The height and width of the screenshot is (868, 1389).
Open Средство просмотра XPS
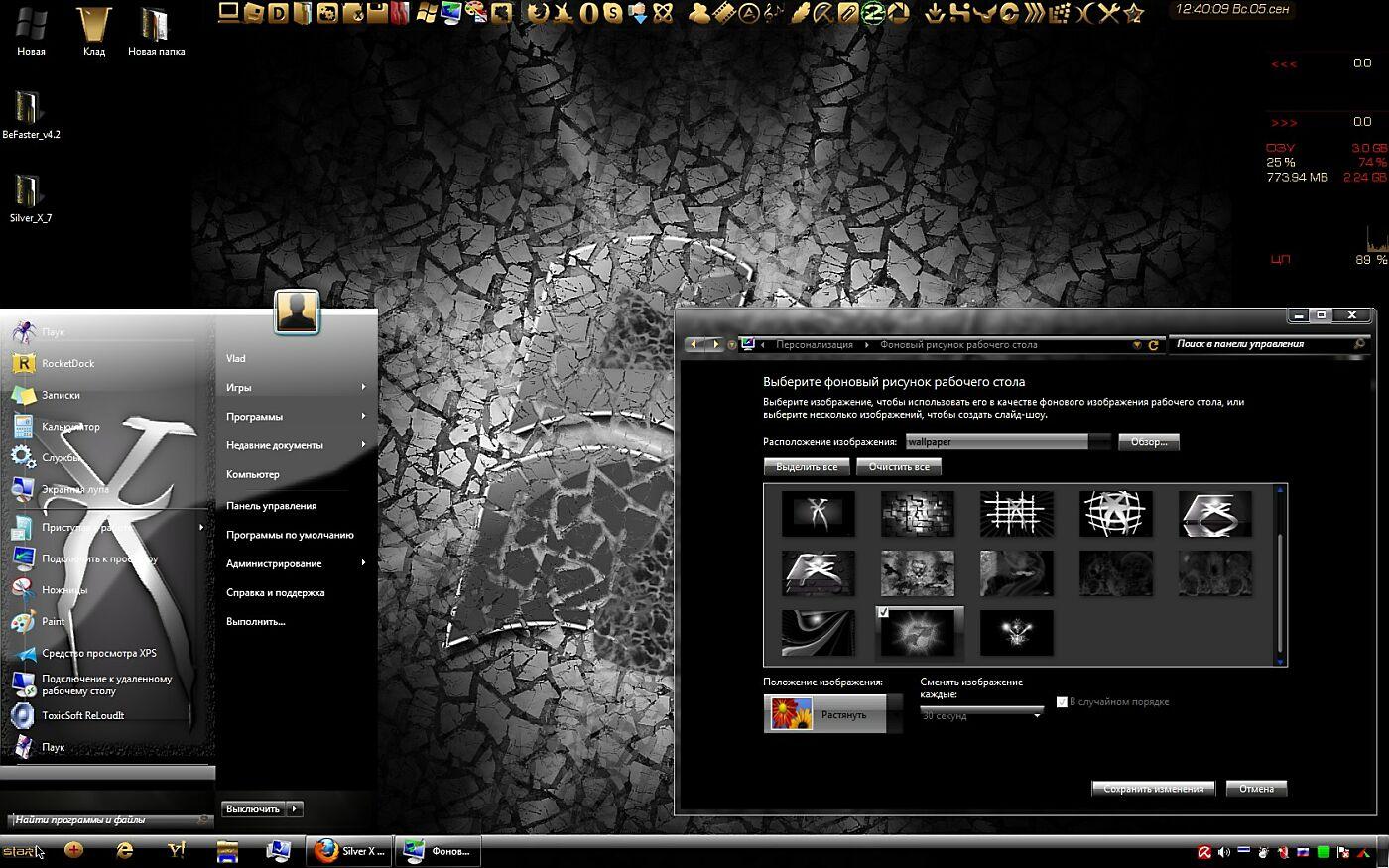click(107, 653)
